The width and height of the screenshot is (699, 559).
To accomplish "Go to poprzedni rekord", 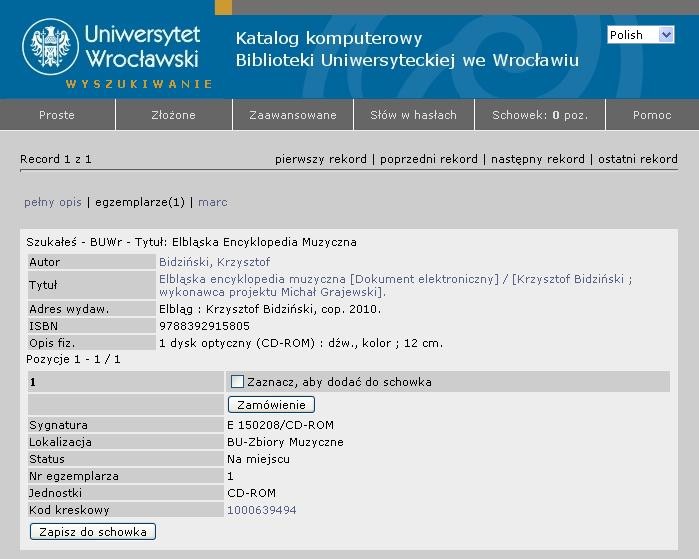I will point(428,159).
